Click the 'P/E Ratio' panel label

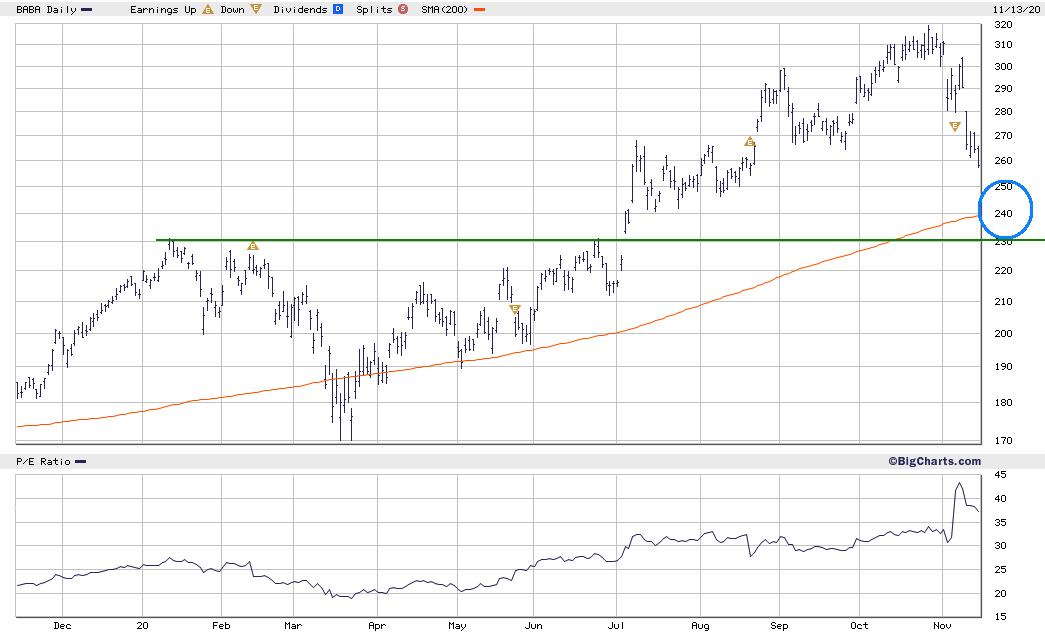pos(43,462)
